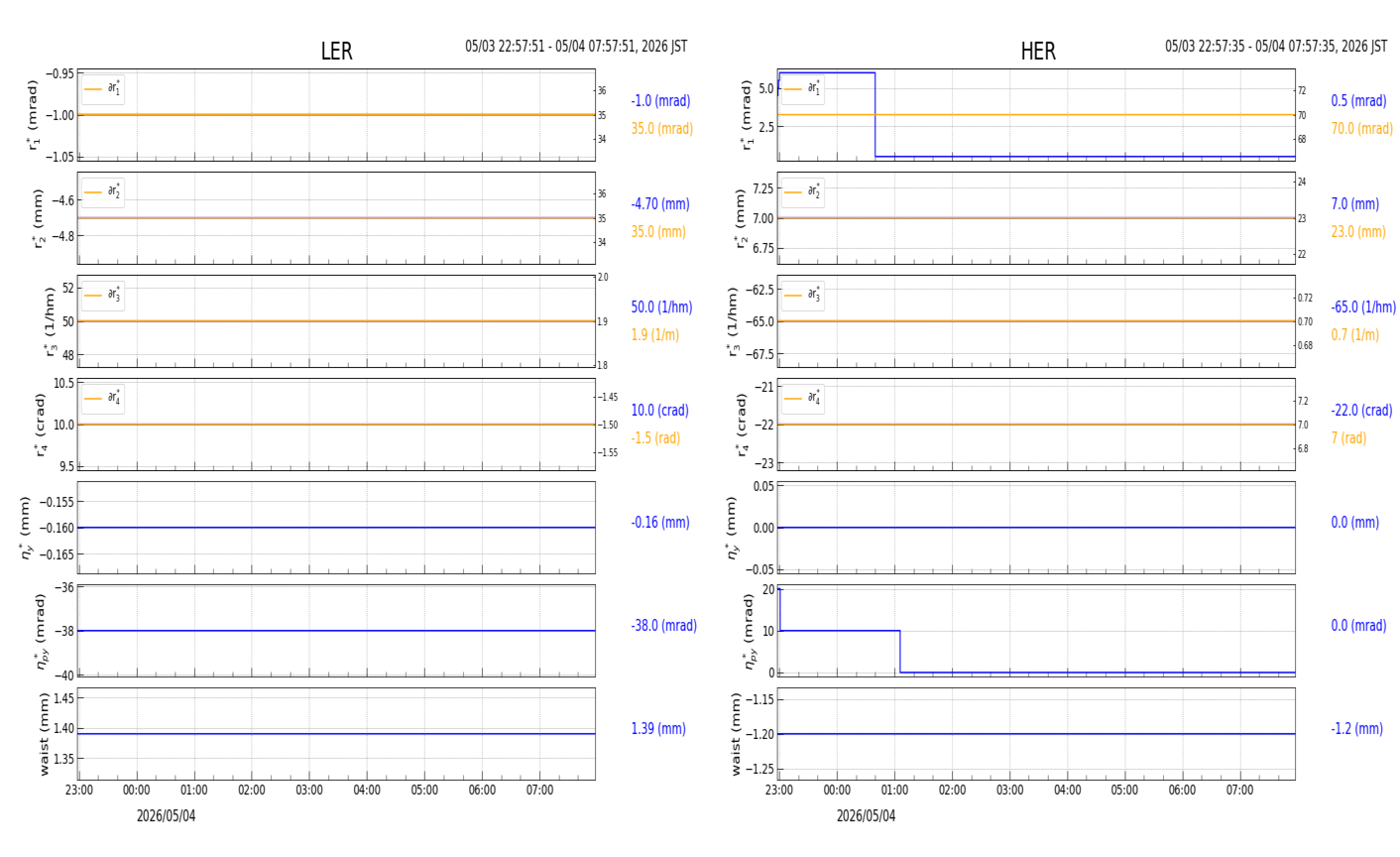
Task: Click the HER panel title
Action: (1038, 52)
